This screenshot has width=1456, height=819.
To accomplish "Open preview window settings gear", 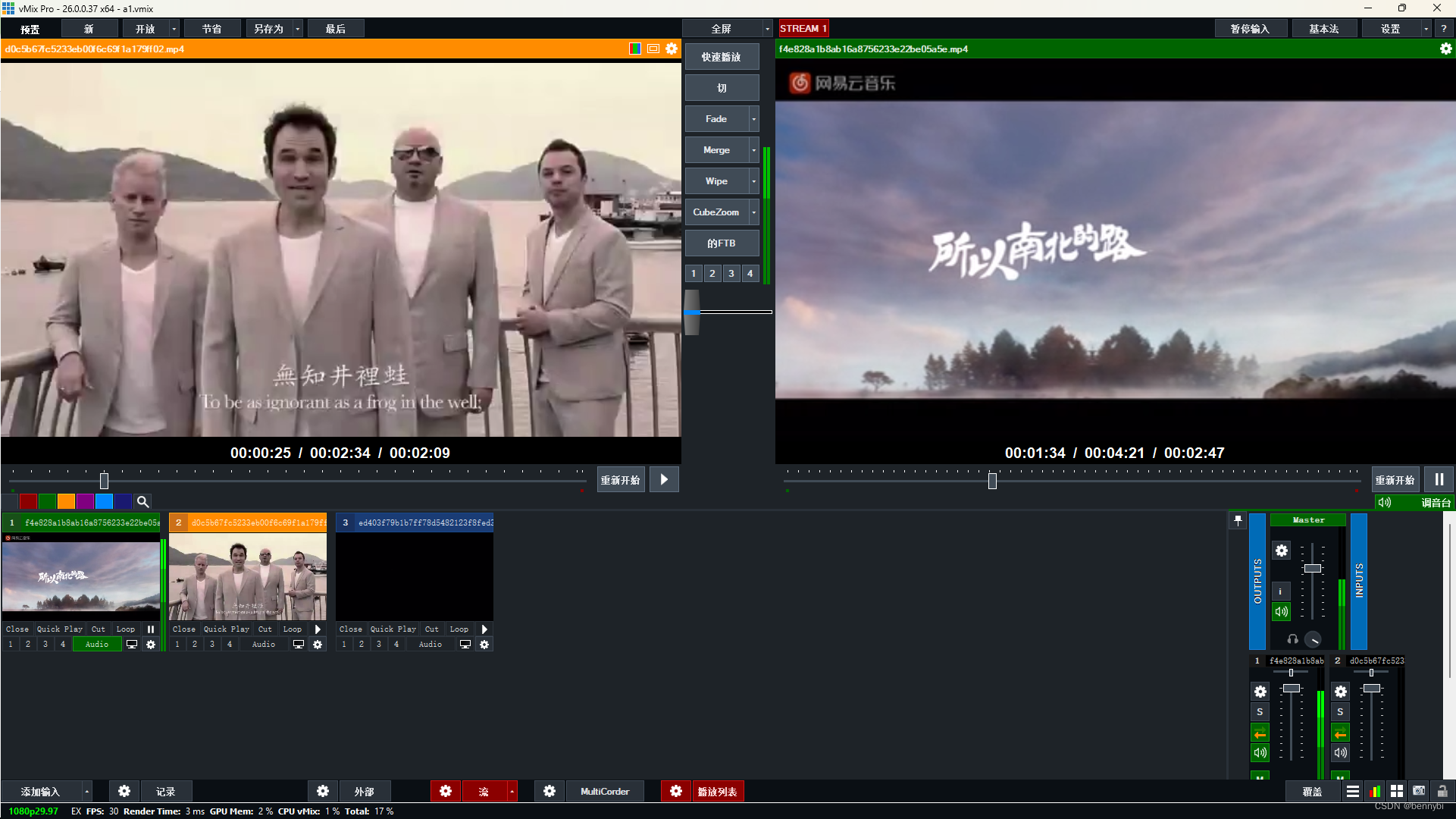I will tap(672, 49).
